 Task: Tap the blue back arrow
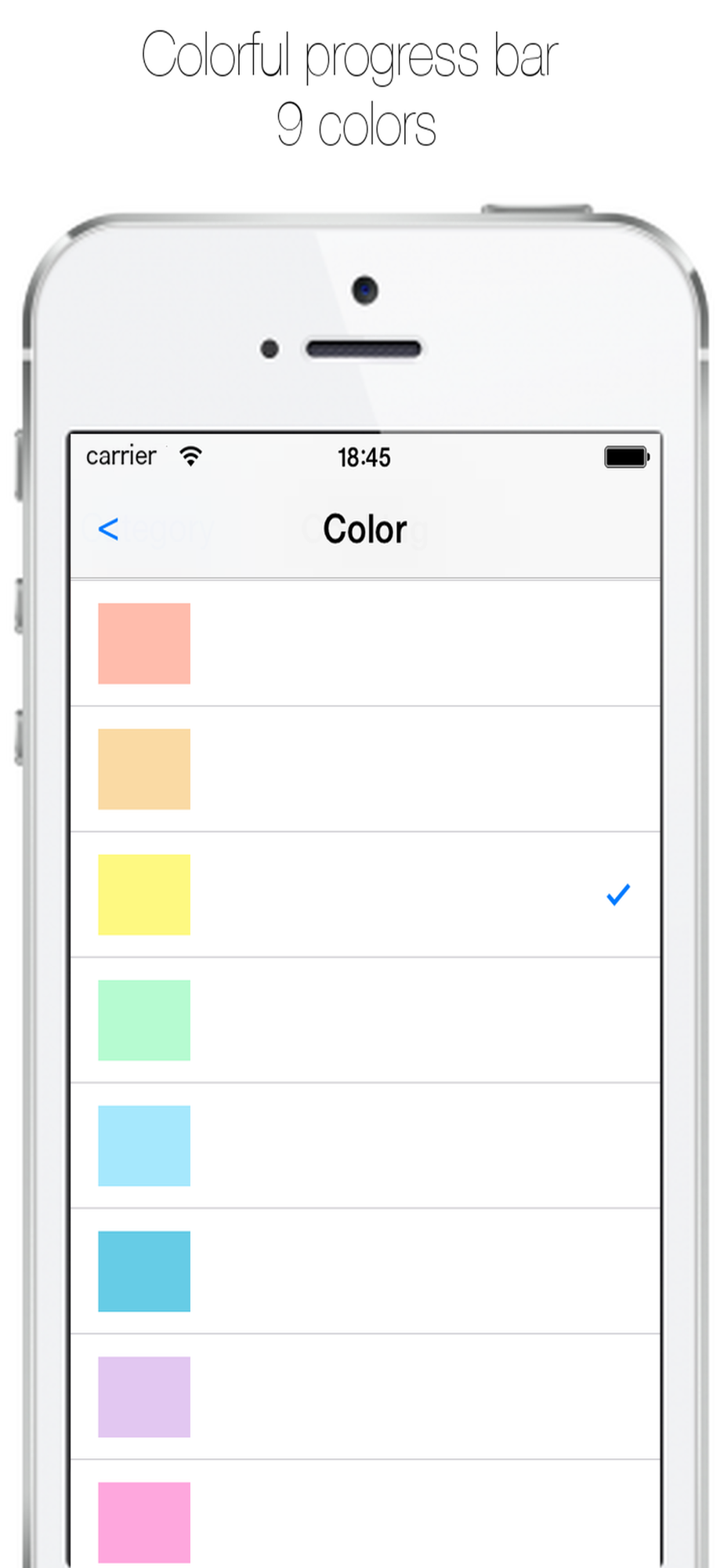click(108, 529)
